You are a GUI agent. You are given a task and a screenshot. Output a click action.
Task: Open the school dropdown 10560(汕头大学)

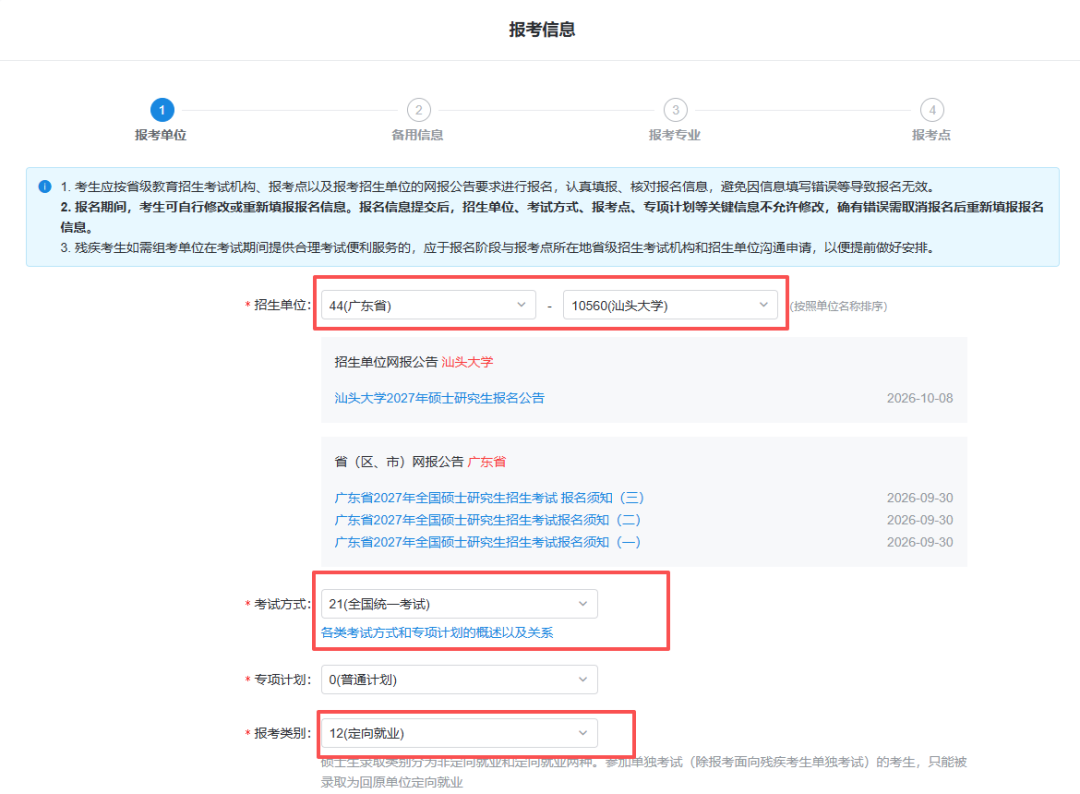click(670, 305)
